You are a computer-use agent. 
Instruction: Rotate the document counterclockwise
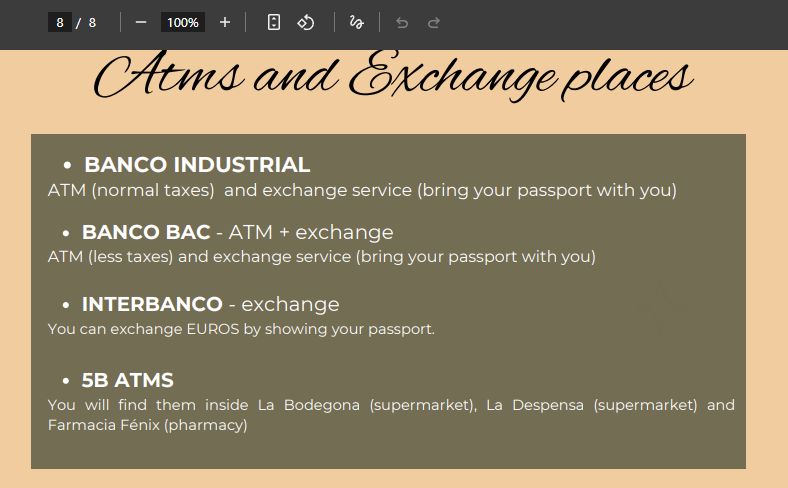[306, 22]
